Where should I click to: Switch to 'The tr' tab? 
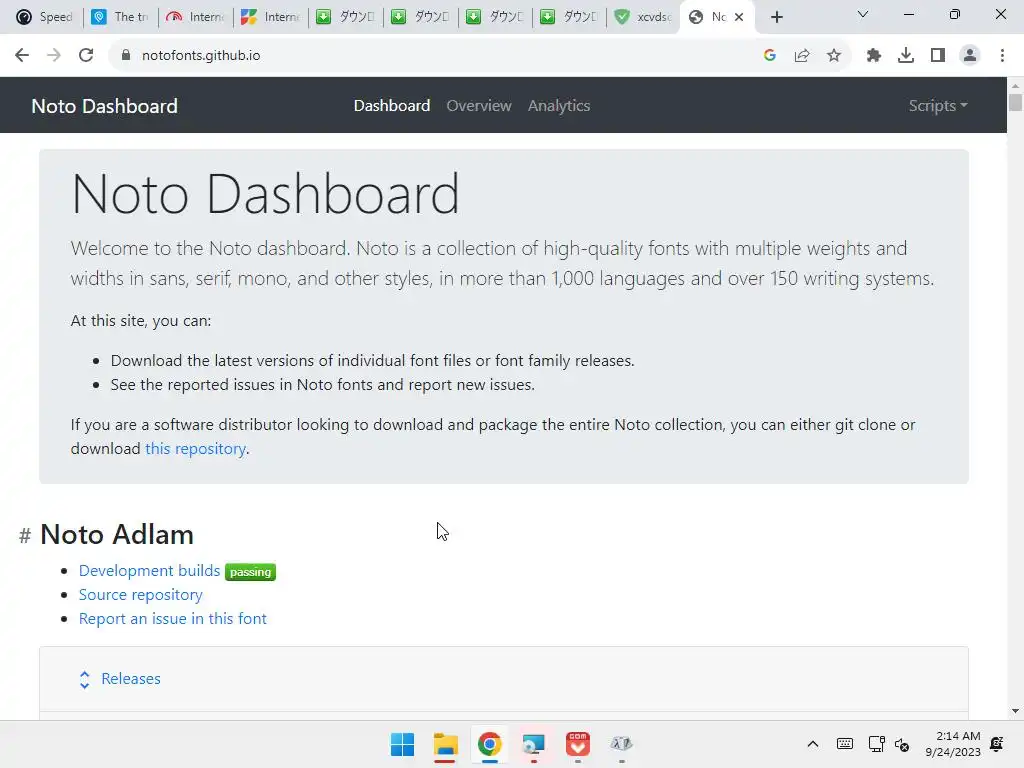[121, 17]
